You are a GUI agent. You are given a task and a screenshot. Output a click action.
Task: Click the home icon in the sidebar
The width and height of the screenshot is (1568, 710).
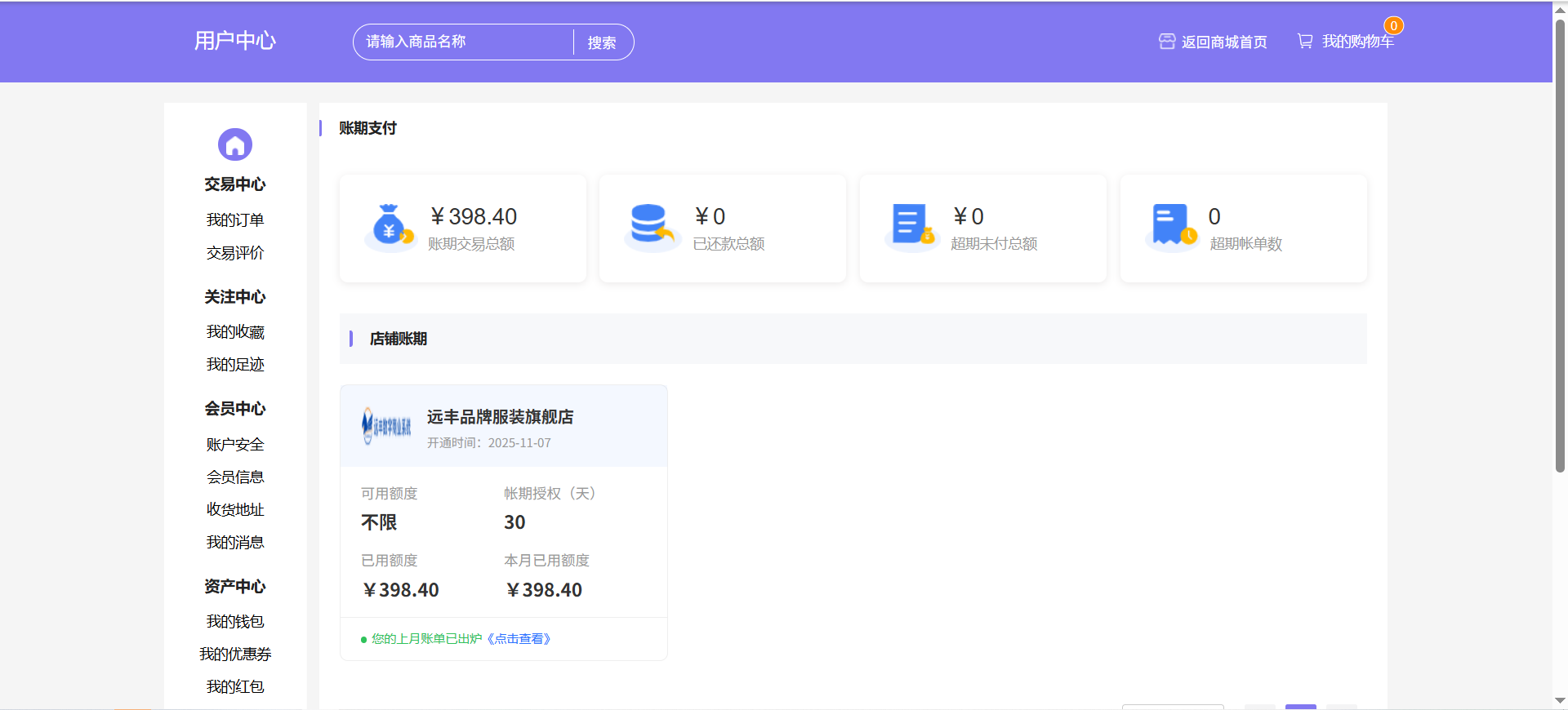235,144
